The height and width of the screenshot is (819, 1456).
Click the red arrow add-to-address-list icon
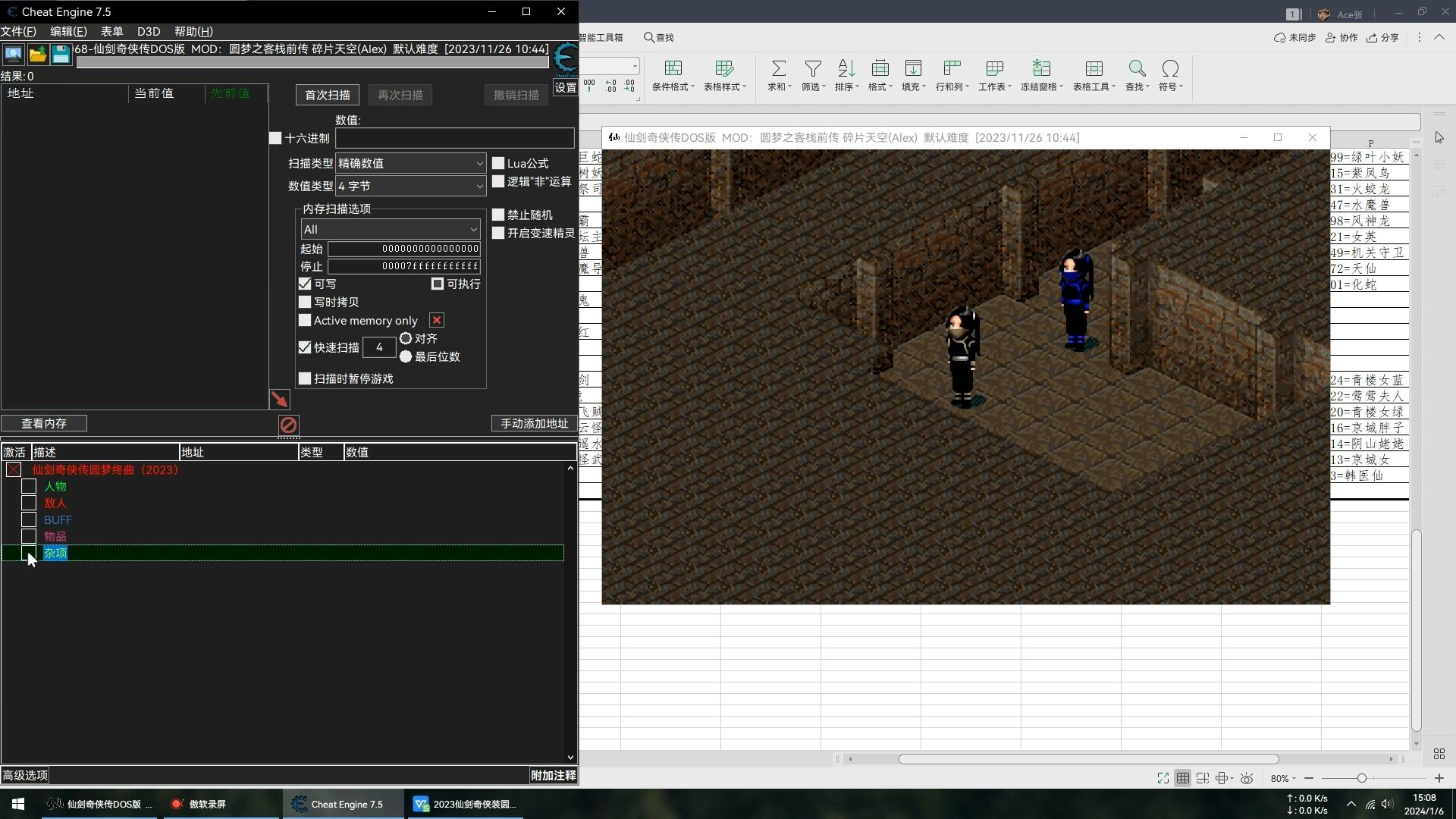point(279,400)
